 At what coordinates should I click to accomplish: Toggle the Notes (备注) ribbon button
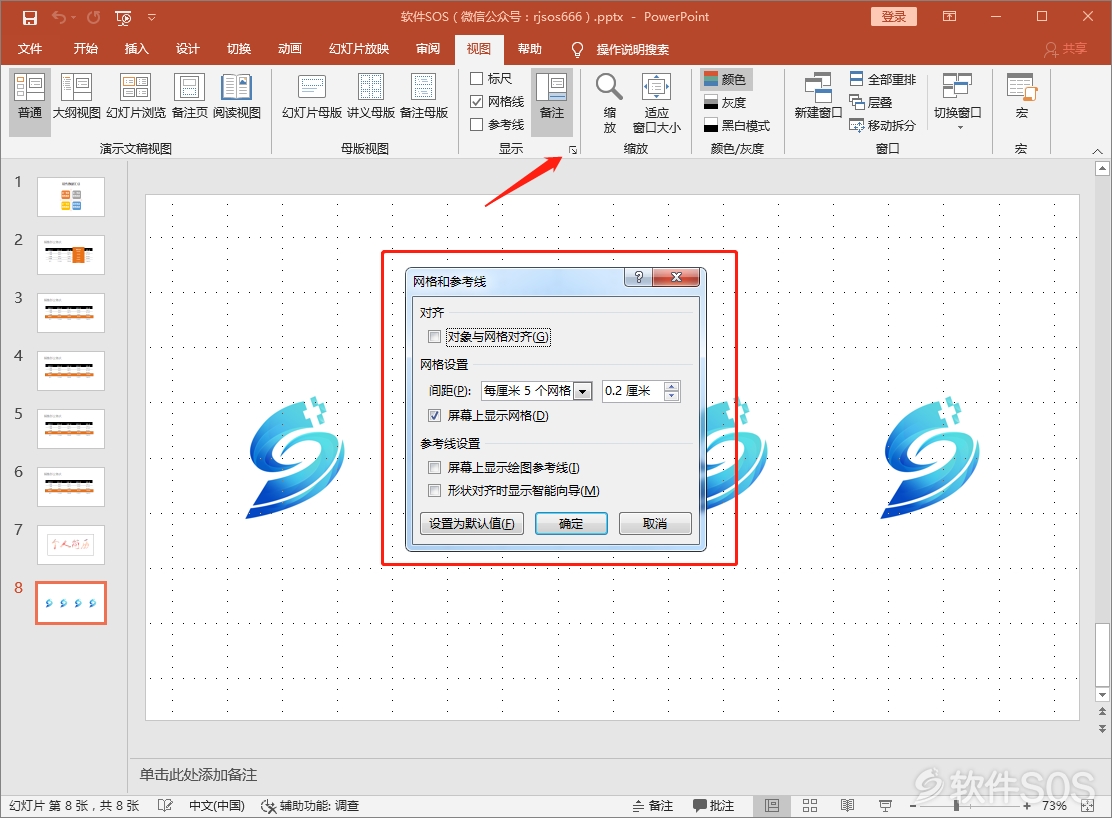[552, 103]
